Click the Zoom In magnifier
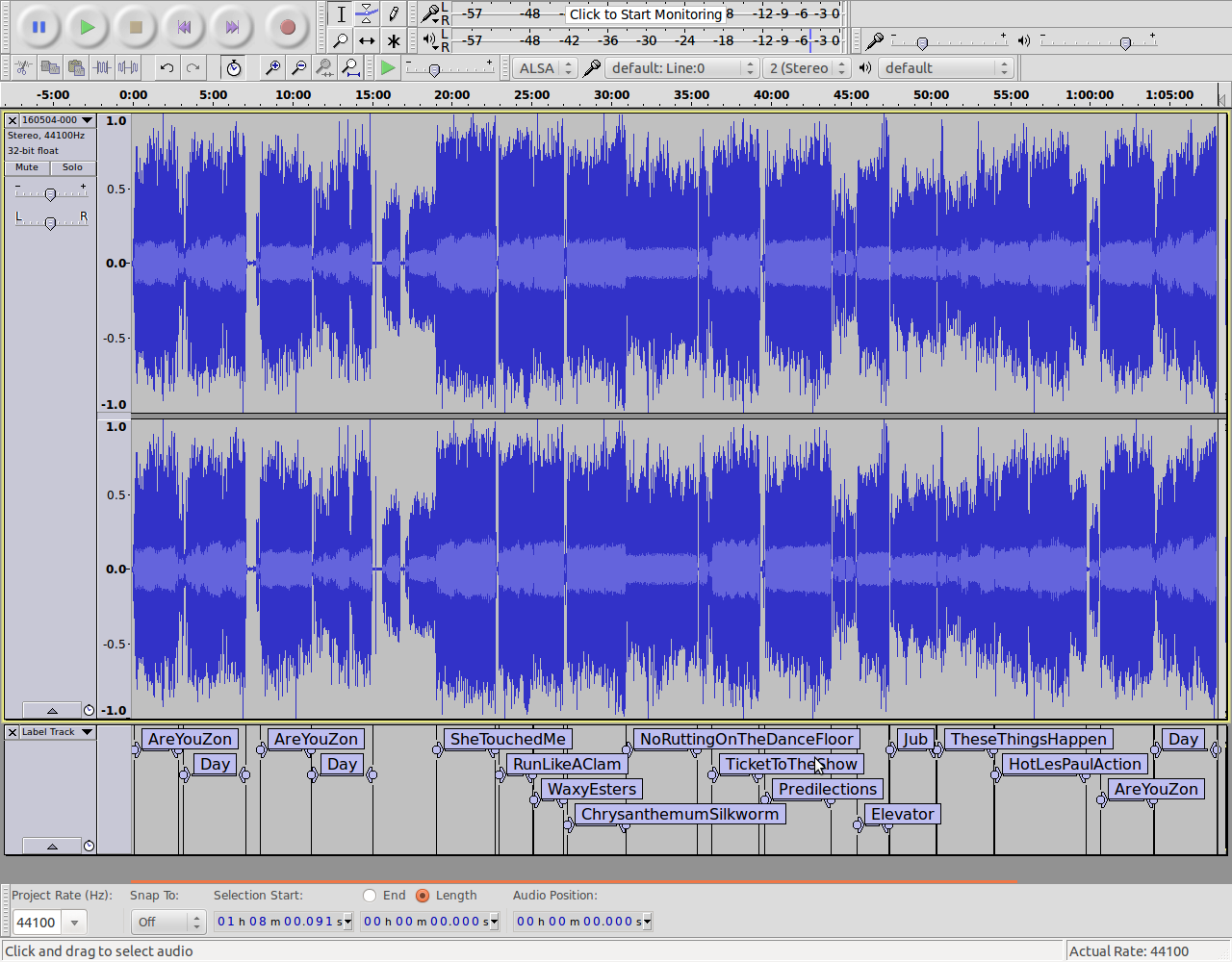This screenshot has height=962, width=1232. click(273, 67)
